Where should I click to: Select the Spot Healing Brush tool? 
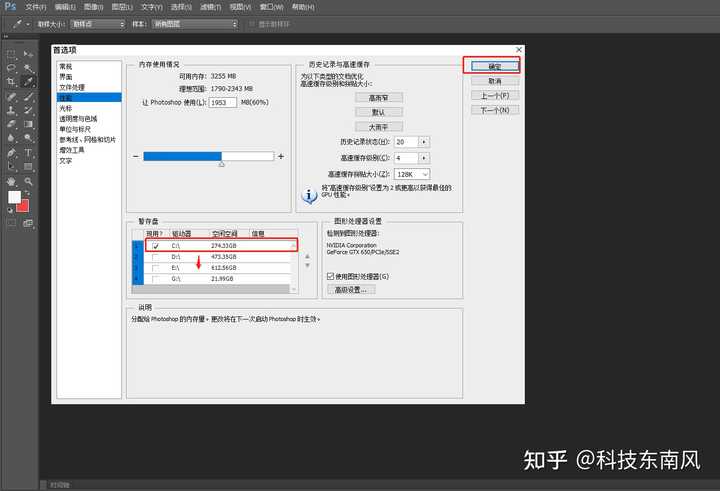pos(11,96)
